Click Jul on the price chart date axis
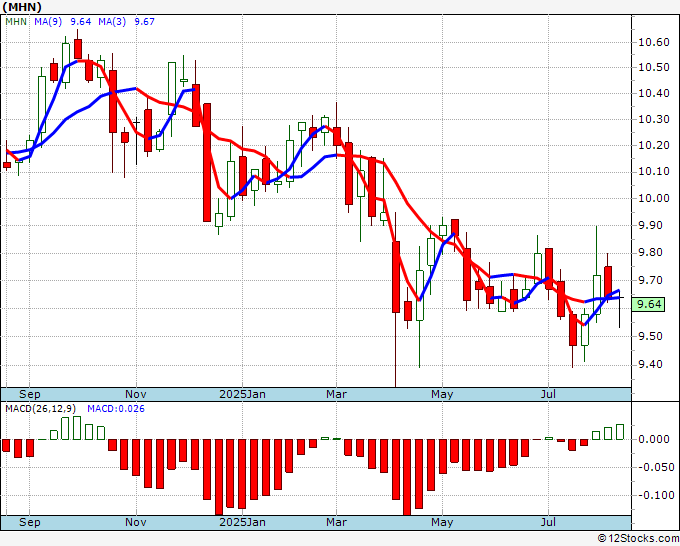Viewport: 680px width, 546px height. (x=549, y=394)
